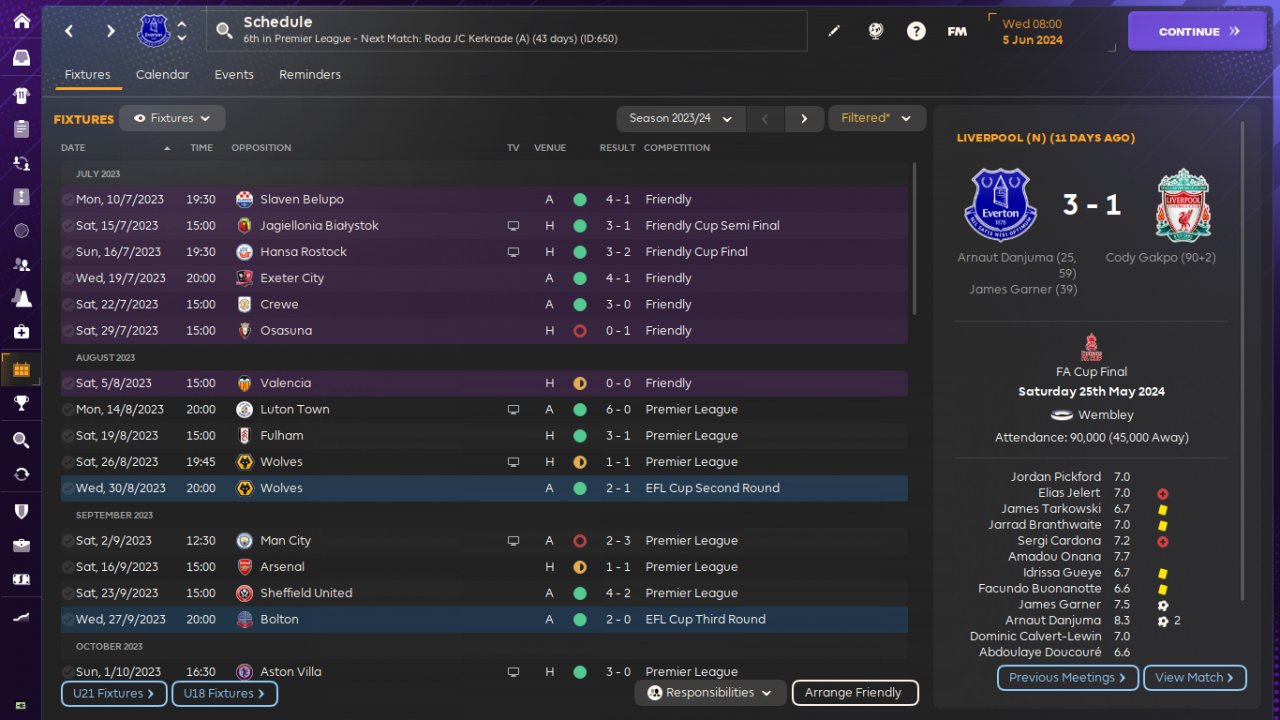Click the TV icon on Luton Town row
This screenshot has height=720, width=1280.
point(513,410)
